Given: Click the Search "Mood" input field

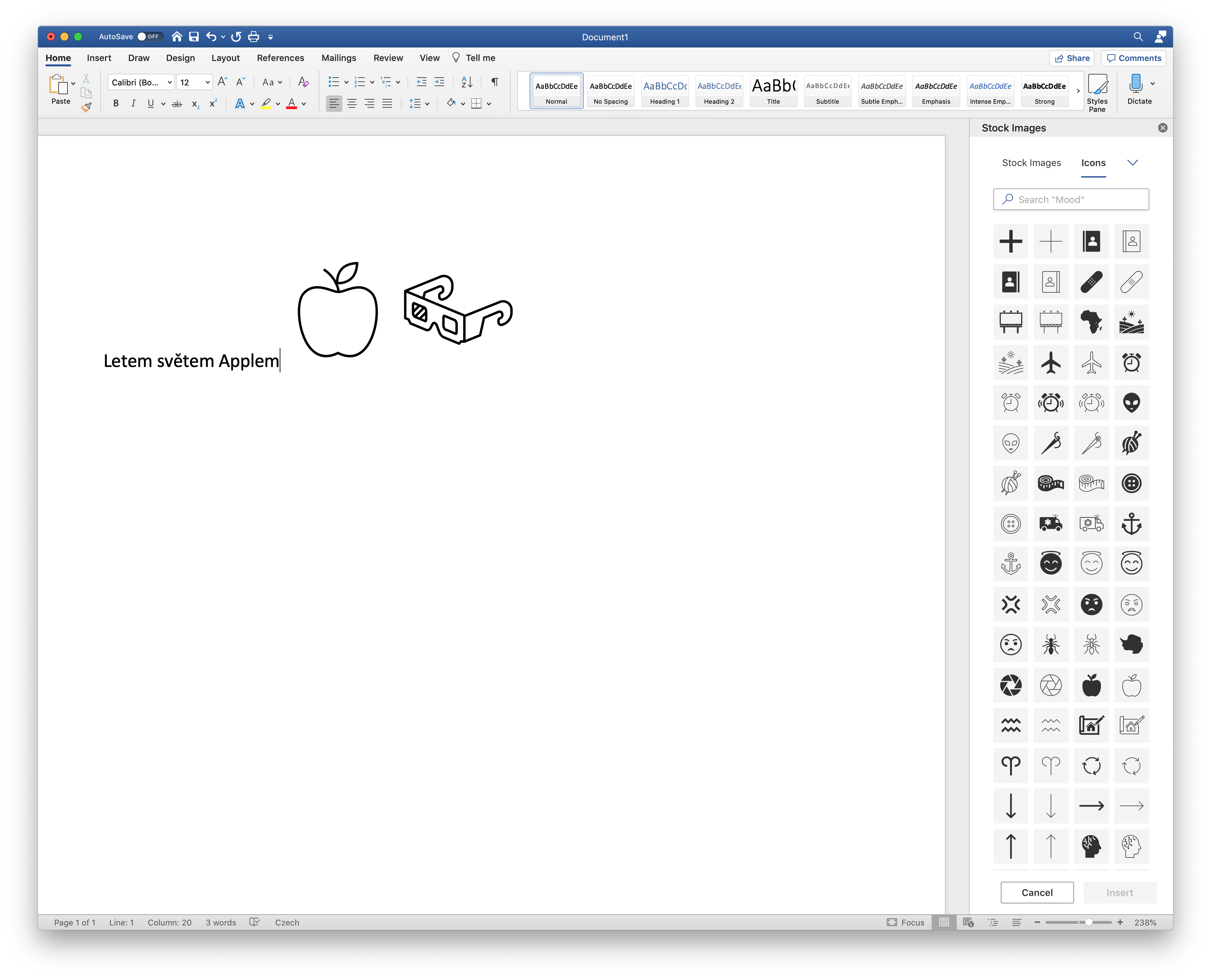Looking at the screenshot, I should pos(1071,199).
